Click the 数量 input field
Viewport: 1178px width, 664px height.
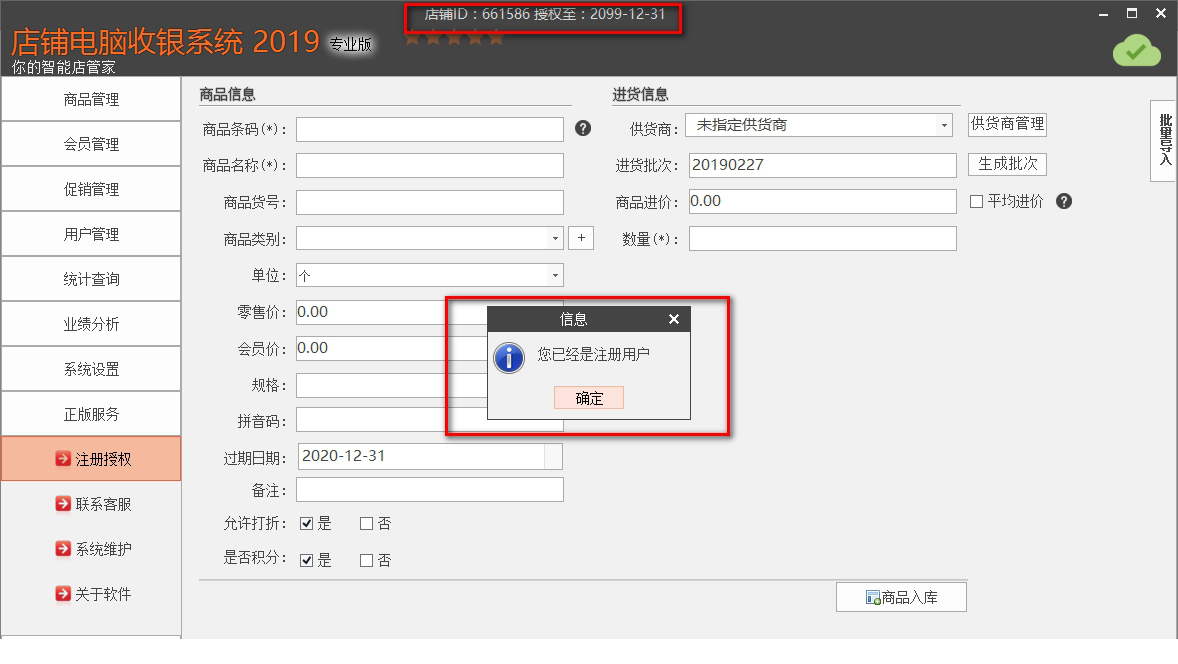[823, 239]
